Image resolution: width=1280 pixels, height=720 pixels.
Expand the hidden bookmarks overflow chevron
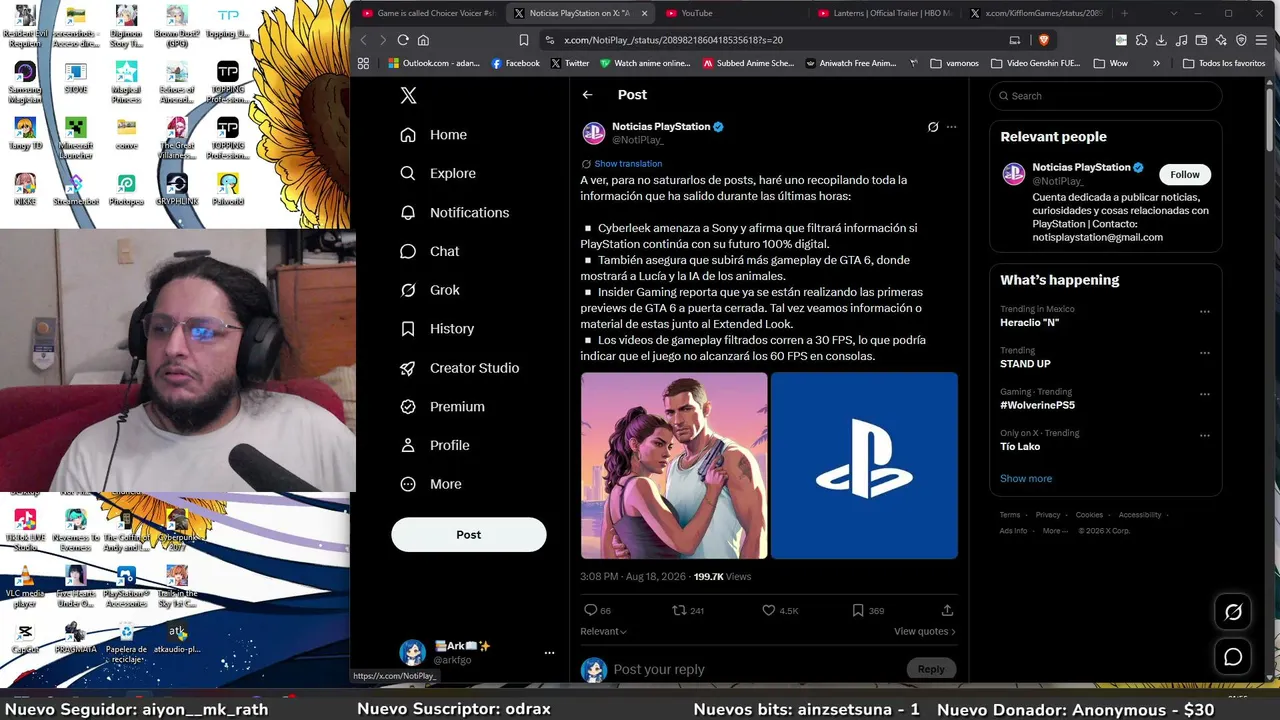coord(1157,63)
